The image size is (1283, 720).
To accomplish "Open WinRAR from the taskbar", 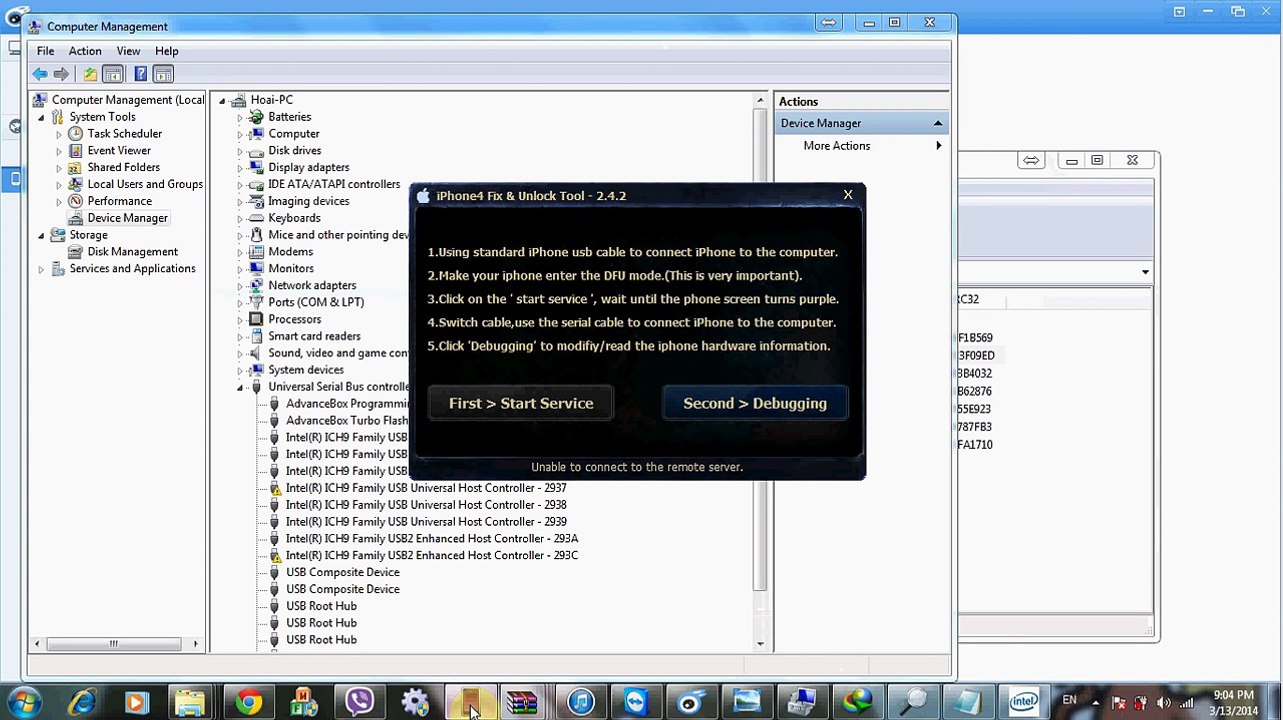I will coord(522,702).
